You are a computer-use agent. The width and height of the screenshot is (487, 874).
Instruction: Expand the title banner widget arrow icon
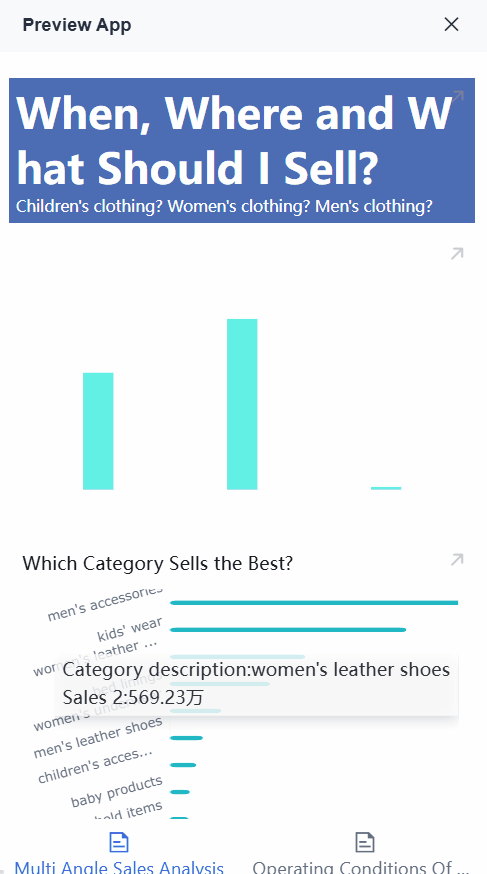(457, 96)
